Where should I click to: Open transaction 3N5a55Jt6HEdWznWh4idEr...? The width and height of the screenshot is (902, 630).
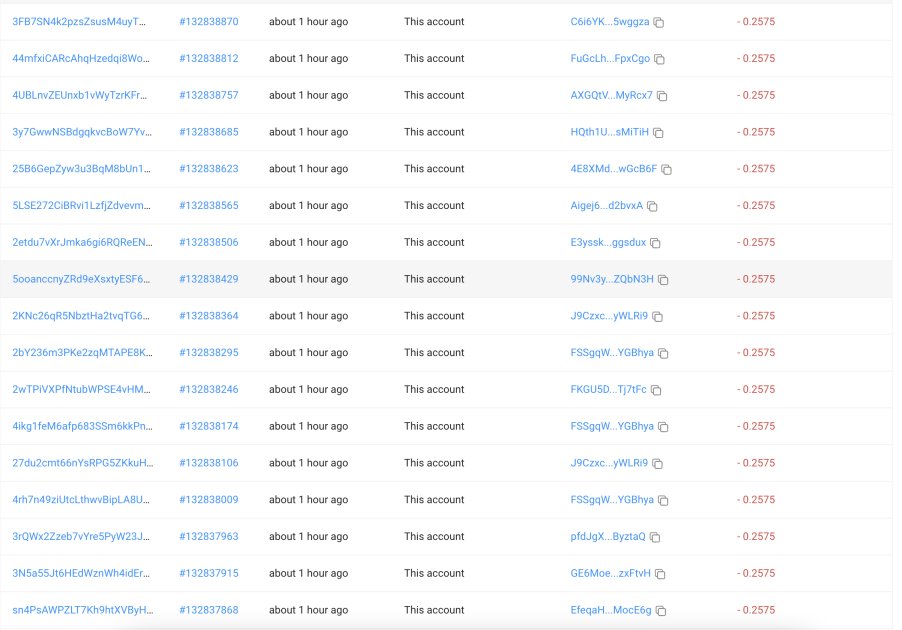81,574
